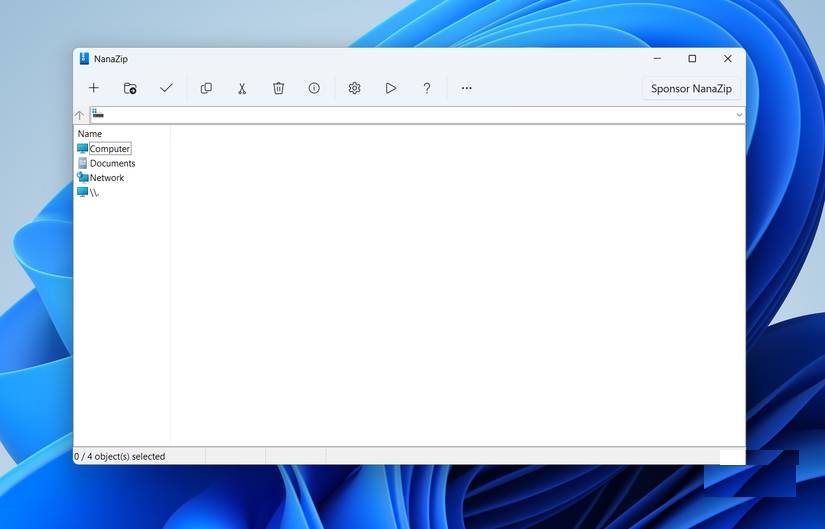
Task: Select the \\. device entry
Action: tap(94, 192)
